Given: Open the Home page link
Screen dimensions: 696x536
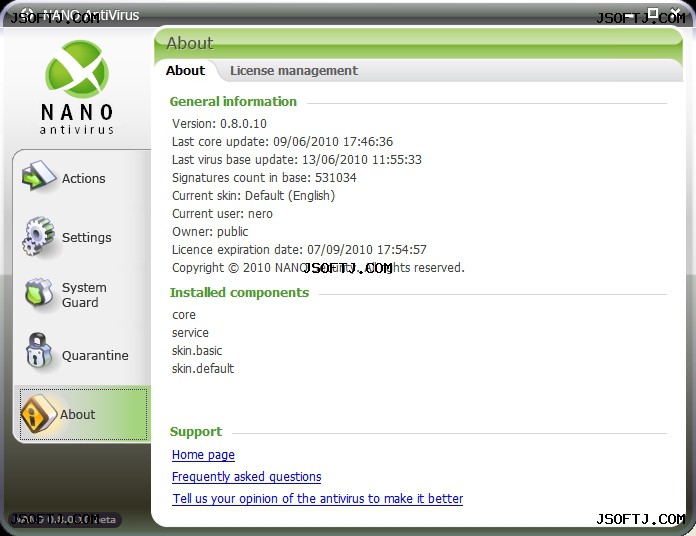Looking at the screenshot, I should tap(203, 455).
